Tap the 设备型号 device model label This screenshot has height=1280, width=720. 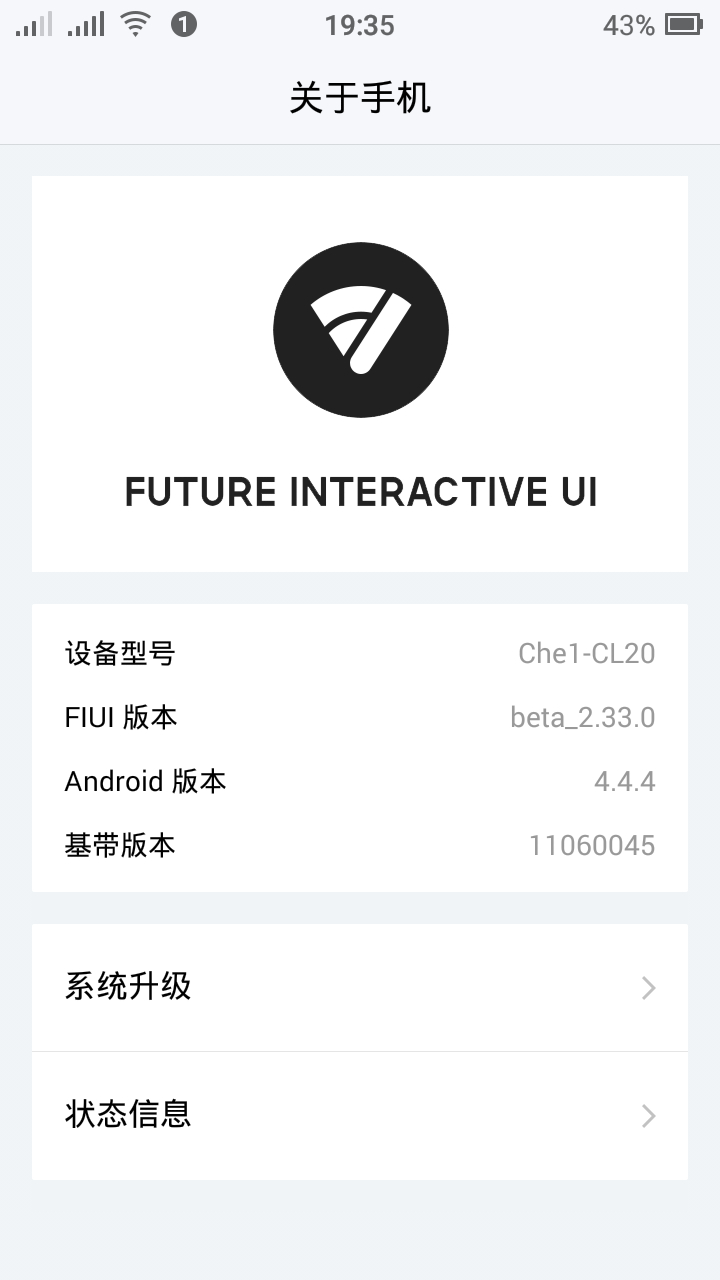pyautogui.click(x=120, y=654)
